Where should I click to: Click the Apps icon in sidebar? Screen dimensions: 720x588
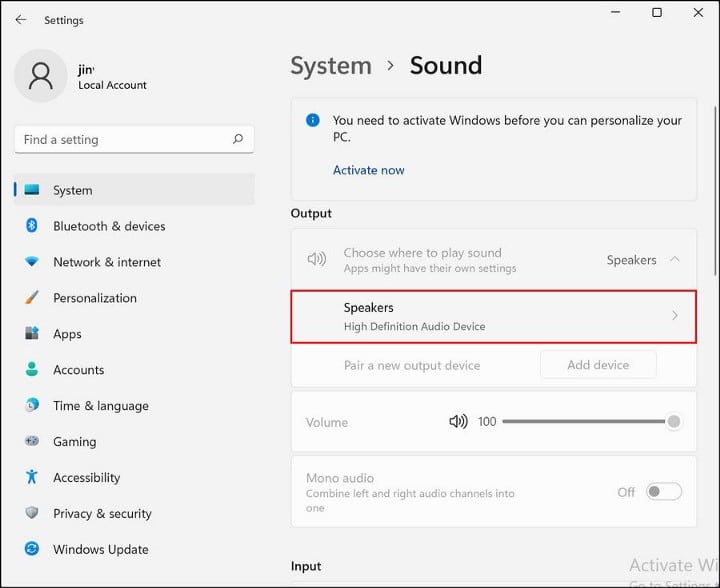[x=32, y=333]
